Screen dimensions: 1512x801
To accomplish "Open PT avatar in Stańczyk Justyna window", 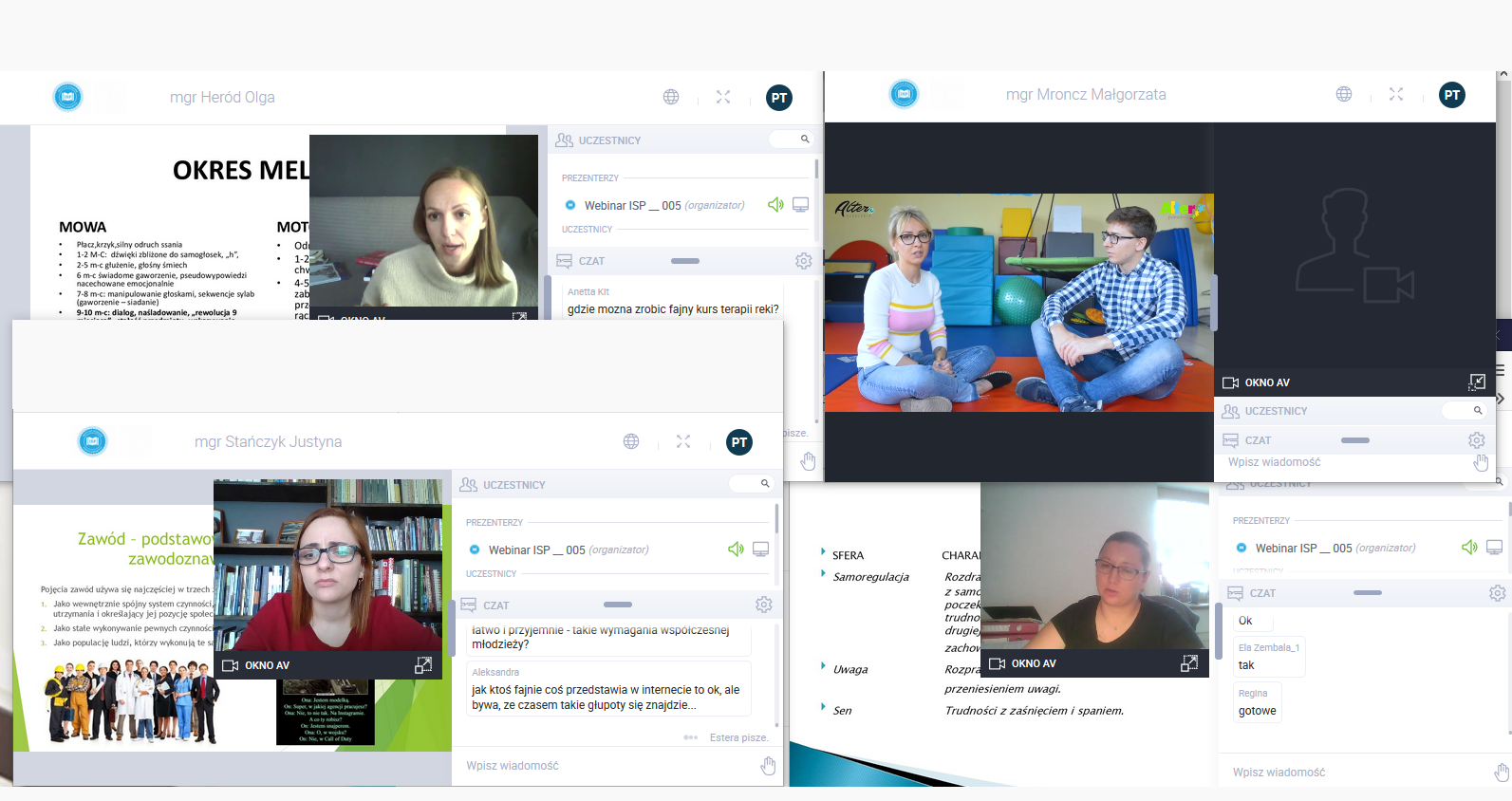I will 739,442.
